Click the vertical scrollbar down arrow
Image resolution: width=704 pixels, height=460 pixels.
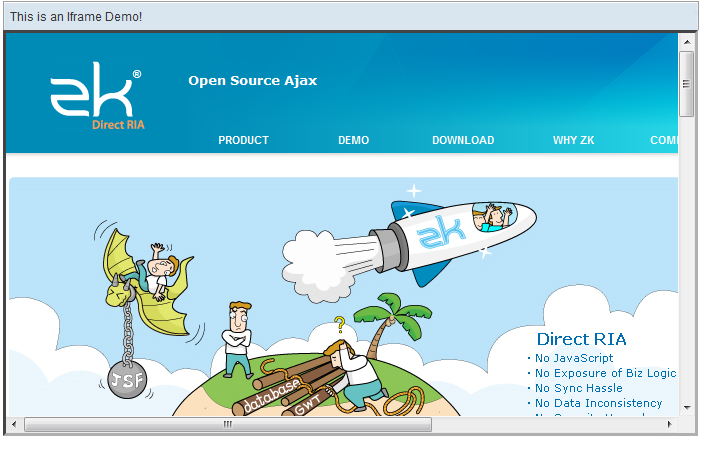687,407
